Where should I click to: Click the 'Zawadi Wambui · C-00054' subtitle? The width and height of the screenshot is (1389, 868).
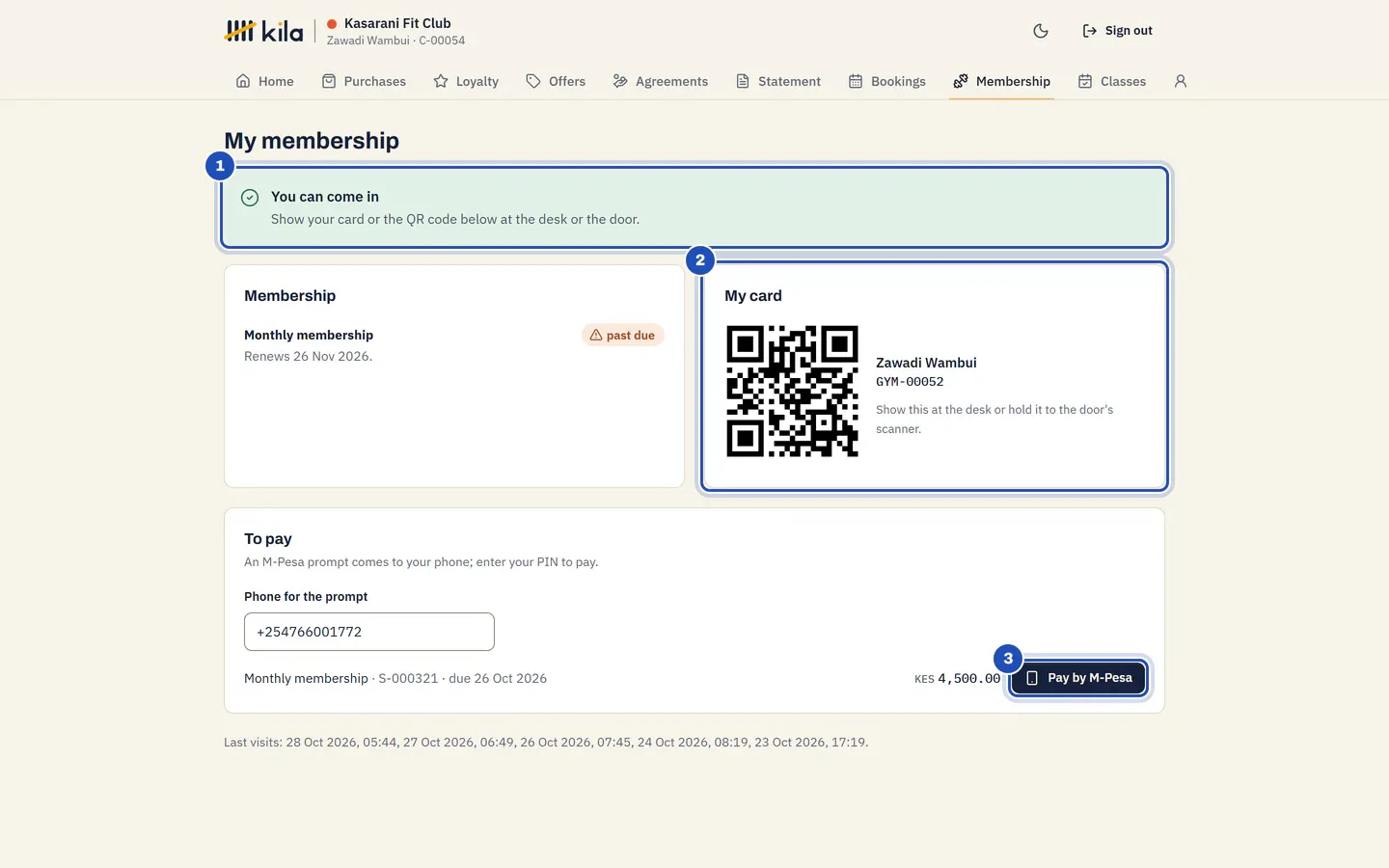[x=395, y=41]
